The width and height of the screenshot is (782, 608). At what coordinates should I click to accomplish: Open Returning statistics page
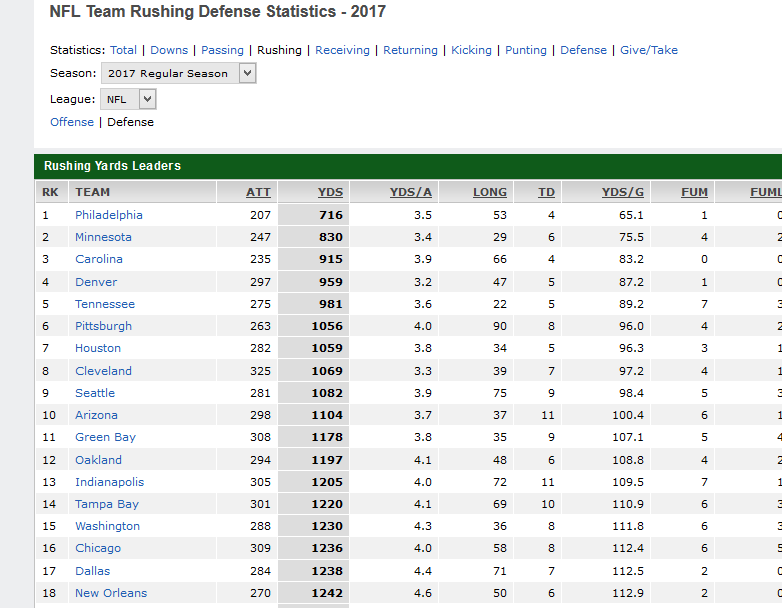coord(410,50)
